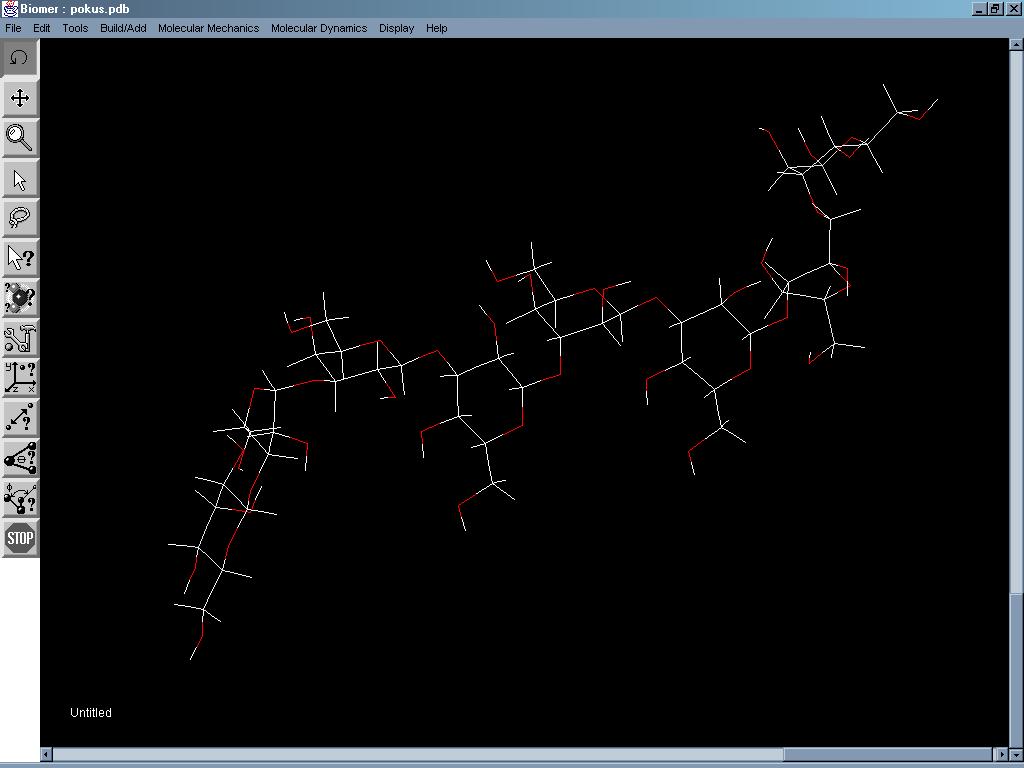Choose the arrow selection pointer tool
1024x768 pixels.
click(x=20, y=178)
